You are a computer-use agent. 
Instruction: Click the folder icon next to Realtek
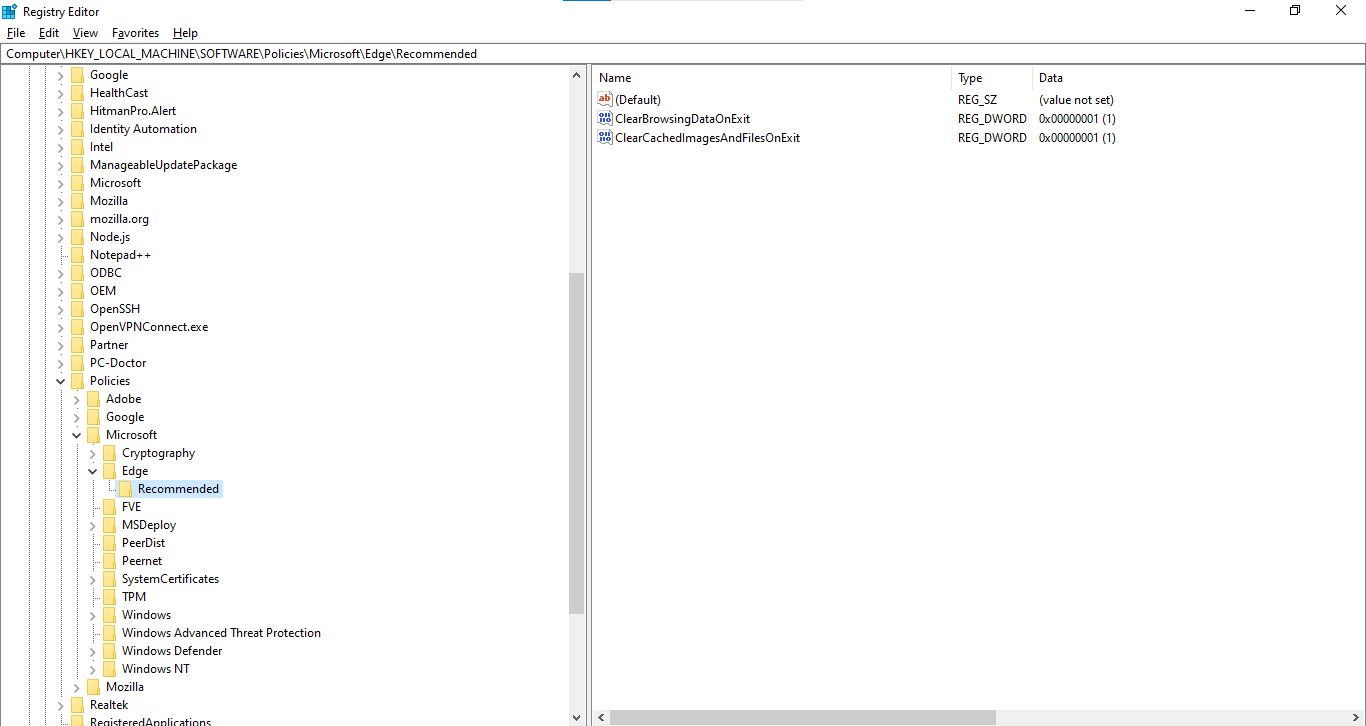point(77,705)
